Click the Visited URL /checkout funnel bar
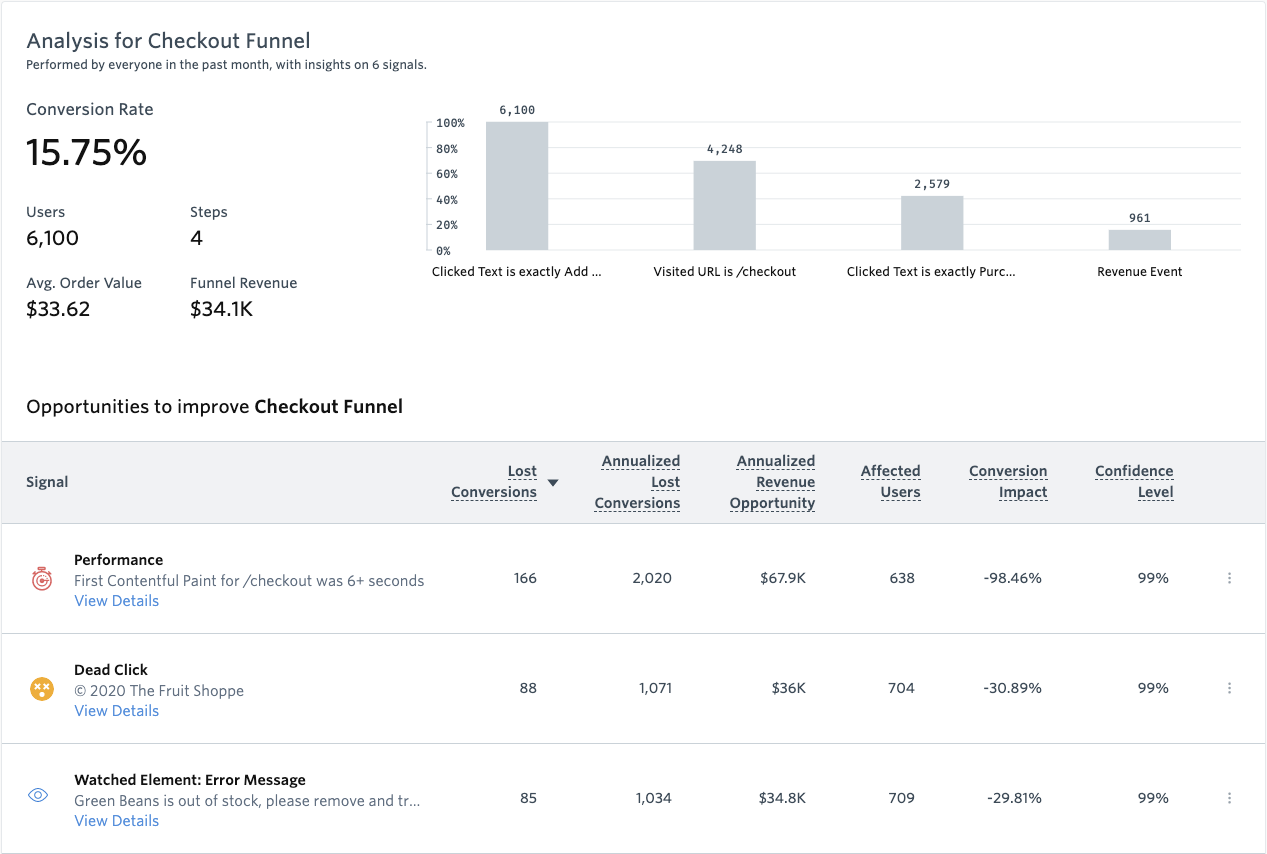The image size is (1267, 854). click(724, 205)
